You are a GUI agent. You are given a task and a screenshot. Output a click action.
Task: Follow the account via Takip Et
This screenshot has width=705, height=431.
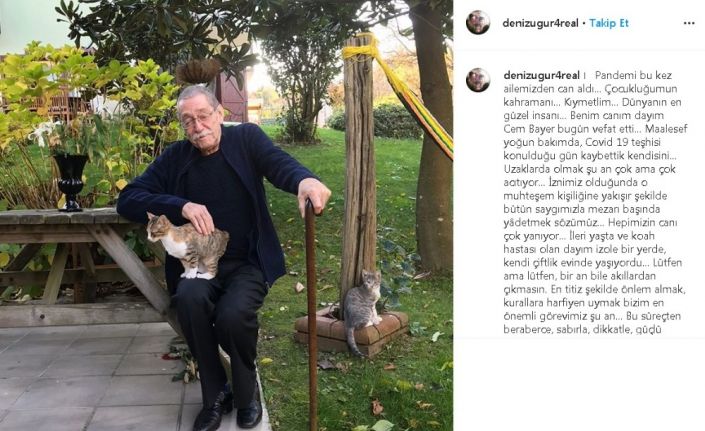609,23
